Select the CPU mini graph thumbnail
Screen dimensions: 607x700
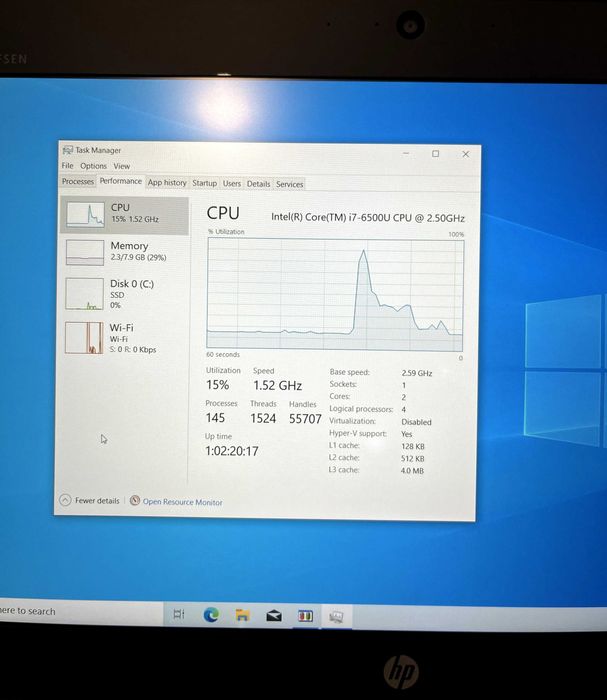click(85, 215)
